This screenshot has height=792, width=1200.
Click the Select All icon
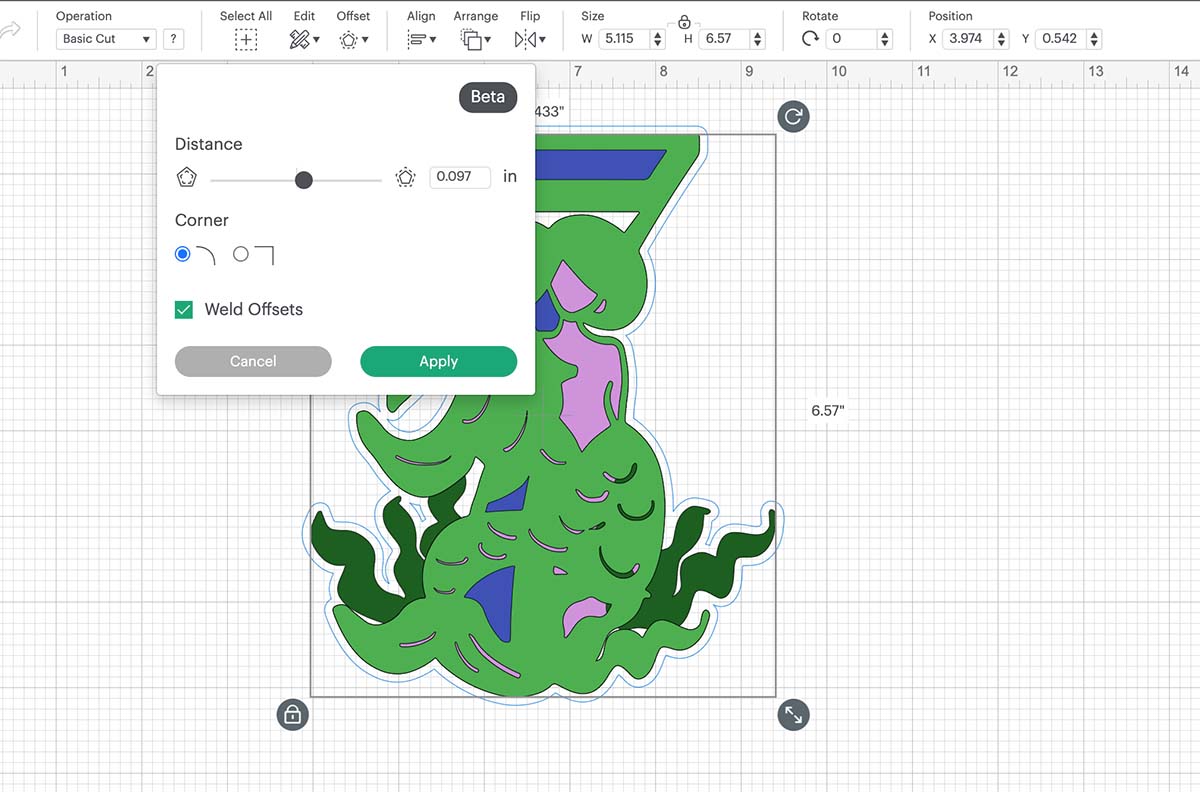point(245,40)
